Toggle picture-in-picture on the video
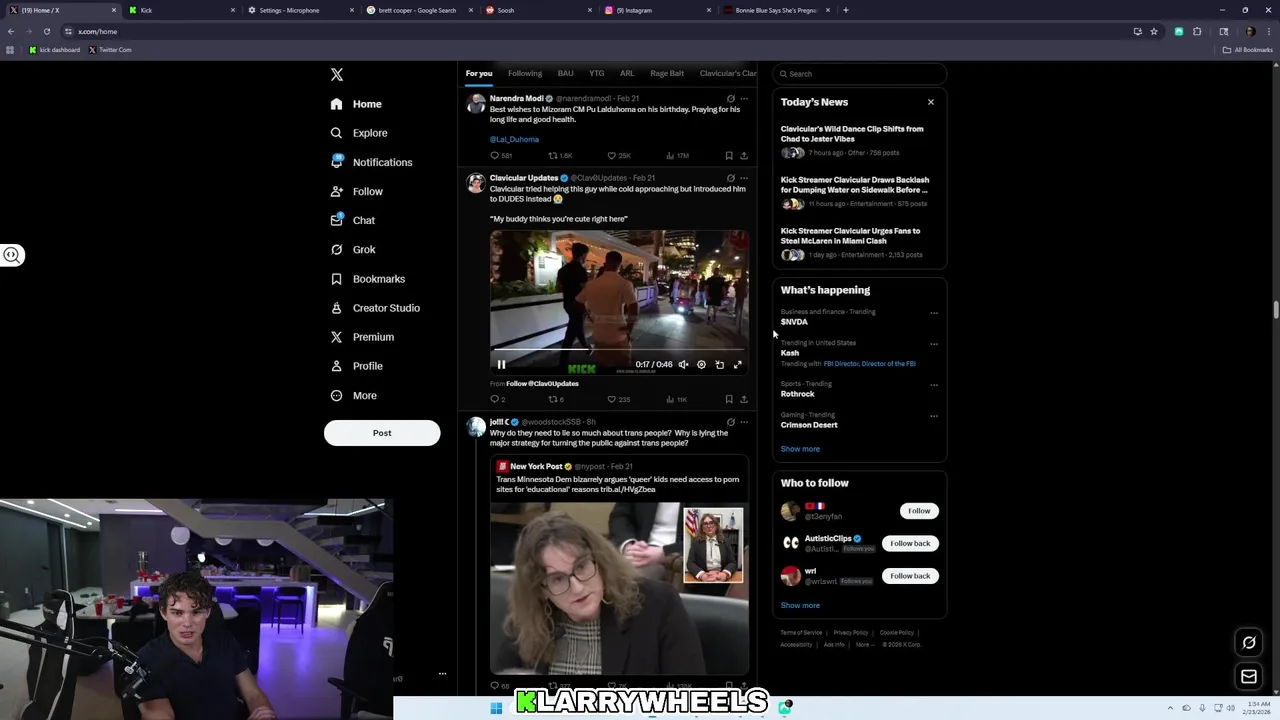 click(x=720, y=365)
